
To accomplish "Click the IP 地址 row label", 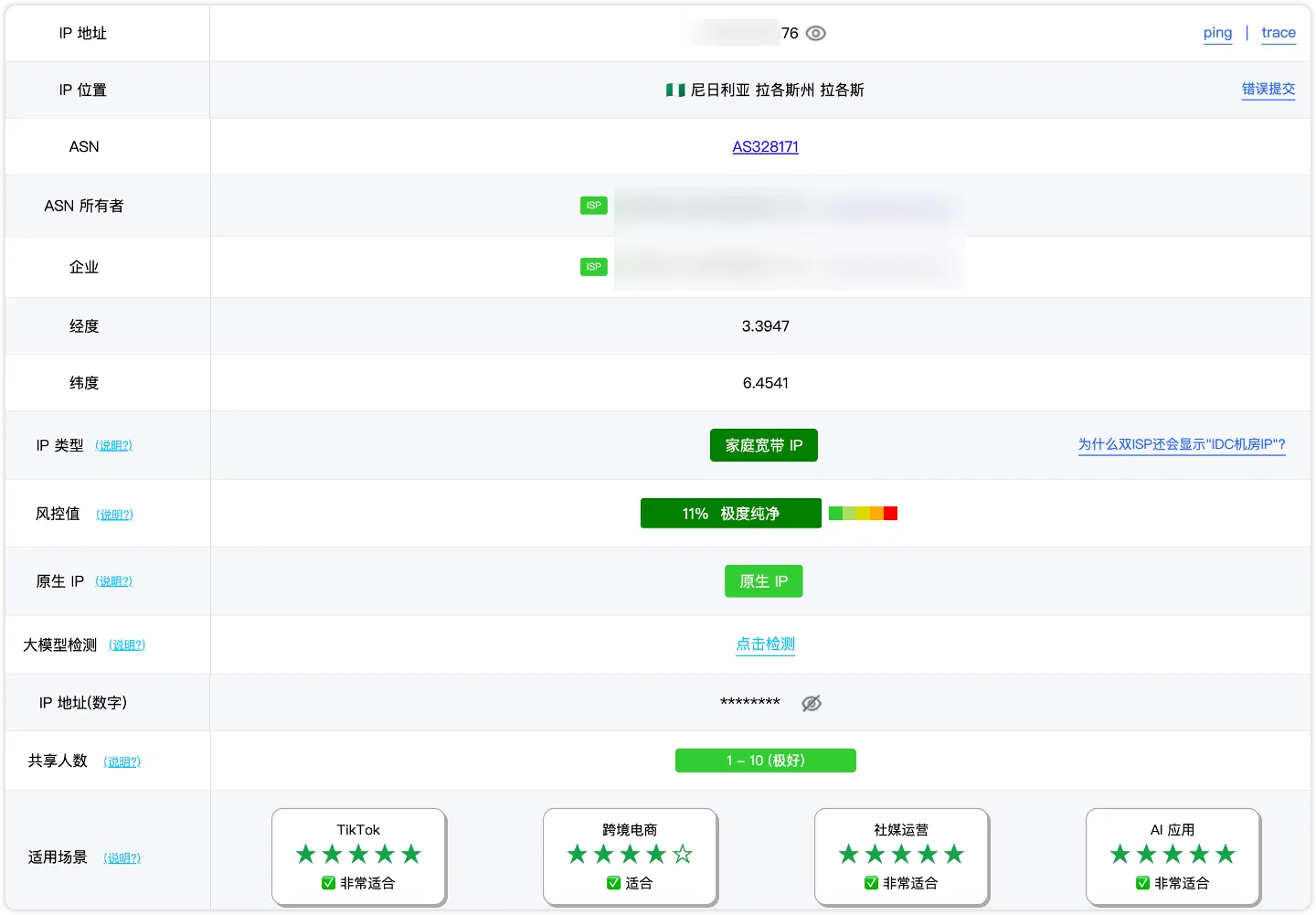I will 83,33.
